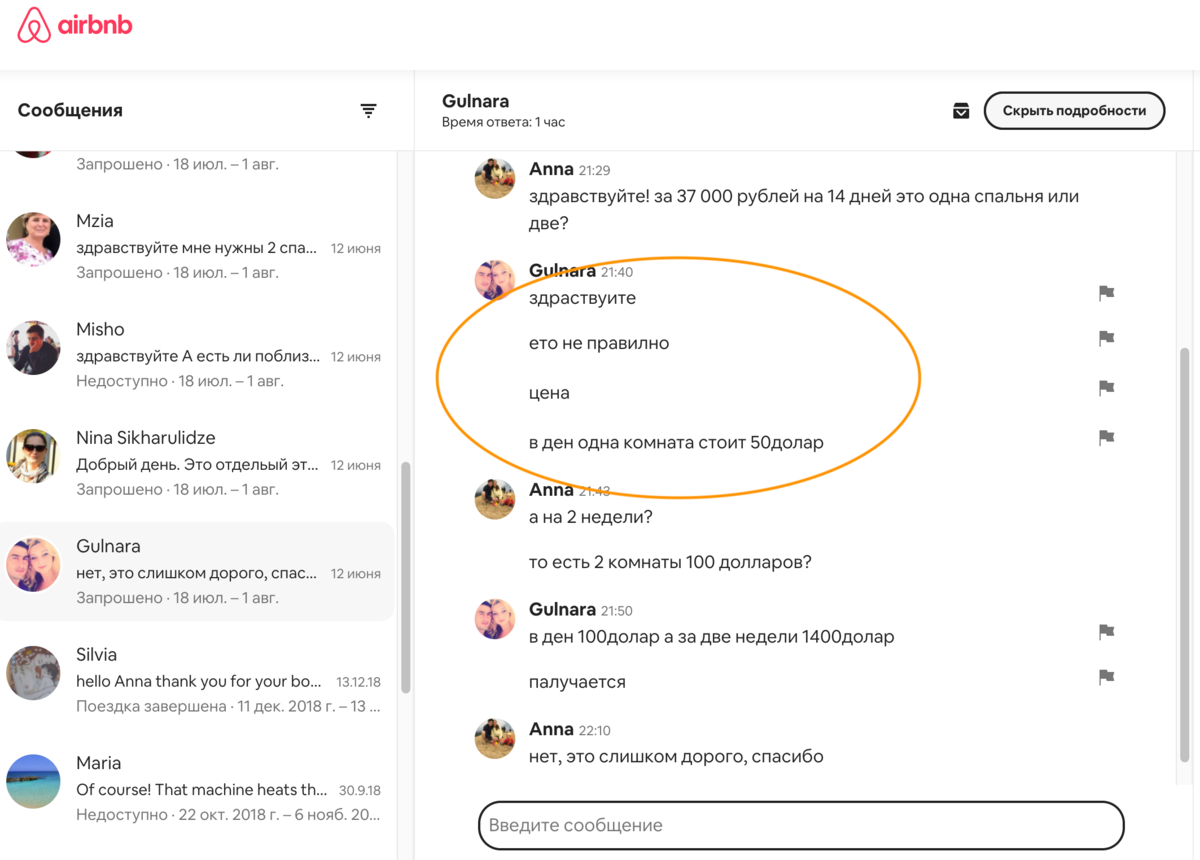Open the Mzia conversation
The image size is (1200, 860).
click(197, 246)
